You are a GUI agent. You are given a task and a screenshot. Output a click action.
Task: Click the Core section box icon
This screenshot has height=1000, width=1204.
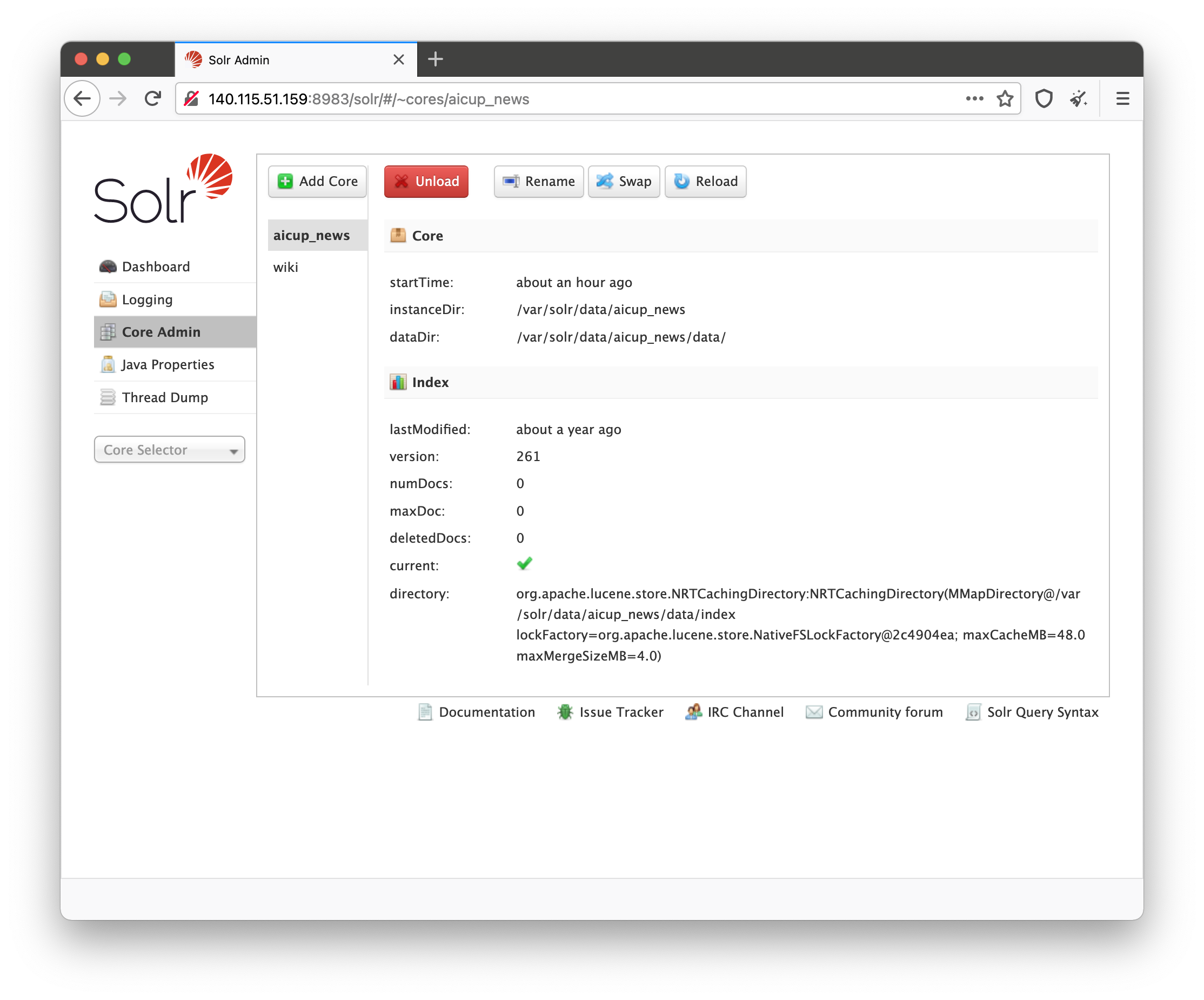[398, 235]
